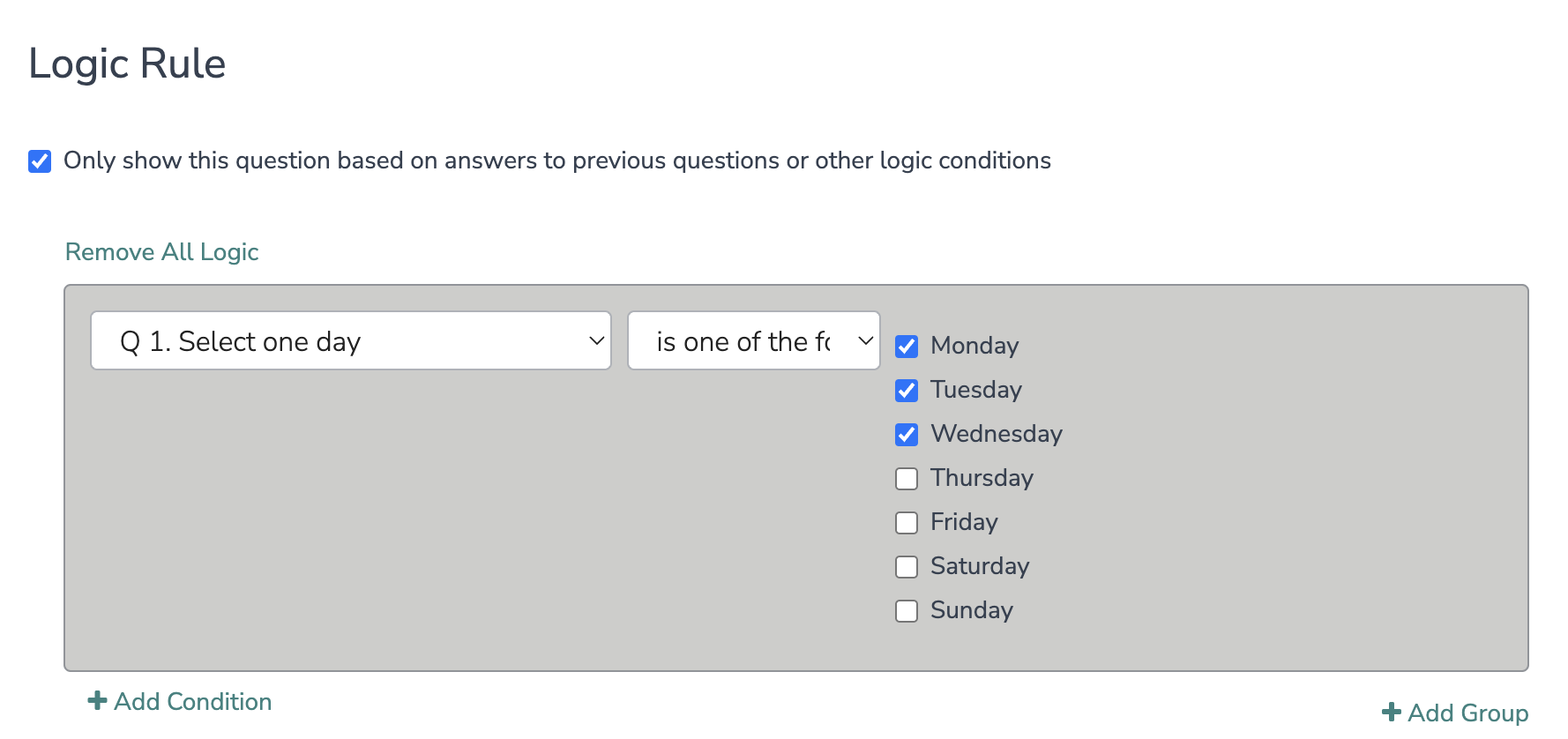Enable the Saturday checkbox
1568x739 pixels.
907,567
